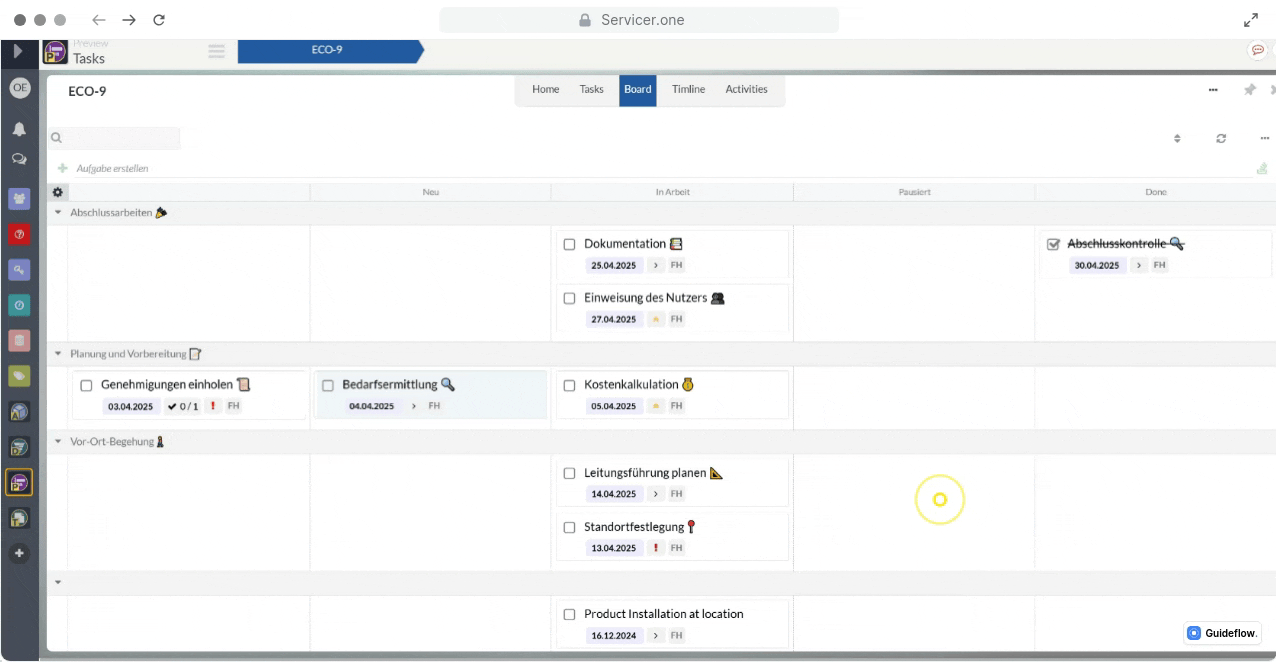Switch to the Timeline tab
This screenshot has width=1276, height=662.
688,90
